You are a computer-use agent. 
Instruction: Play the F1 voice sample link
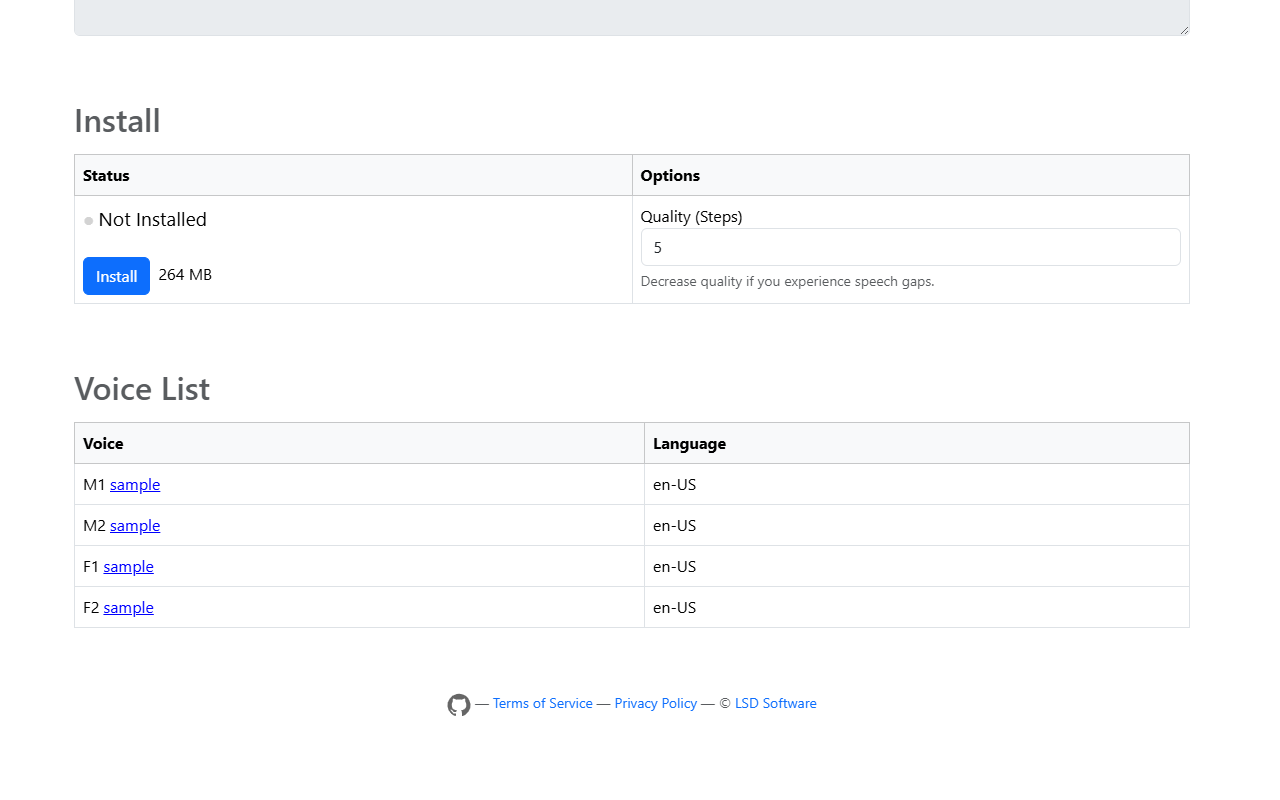click(128, 566)
